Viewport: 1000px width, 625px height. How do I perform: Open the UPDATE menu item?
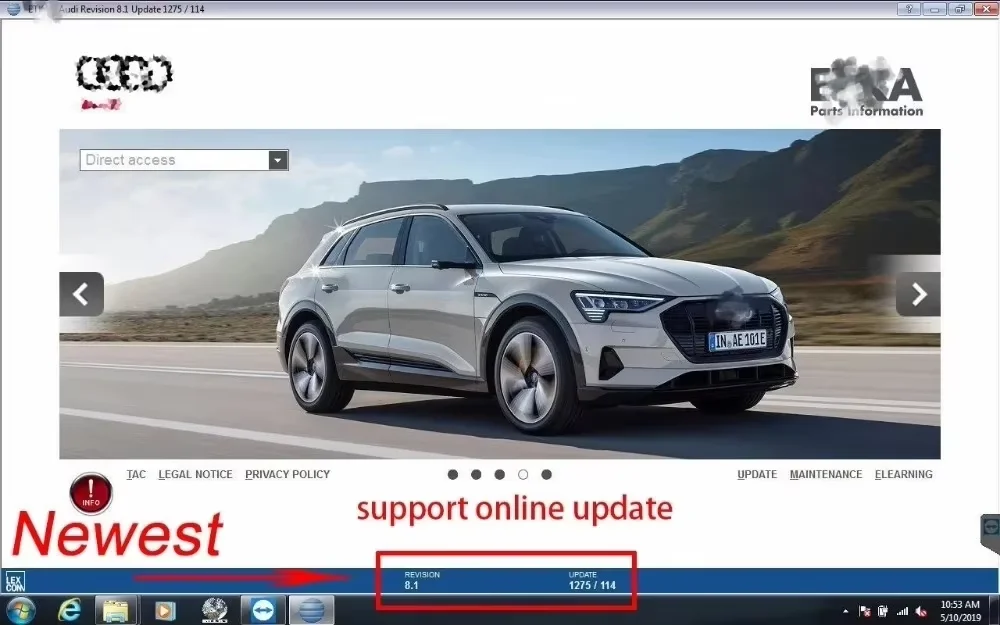tap(757, 474)
